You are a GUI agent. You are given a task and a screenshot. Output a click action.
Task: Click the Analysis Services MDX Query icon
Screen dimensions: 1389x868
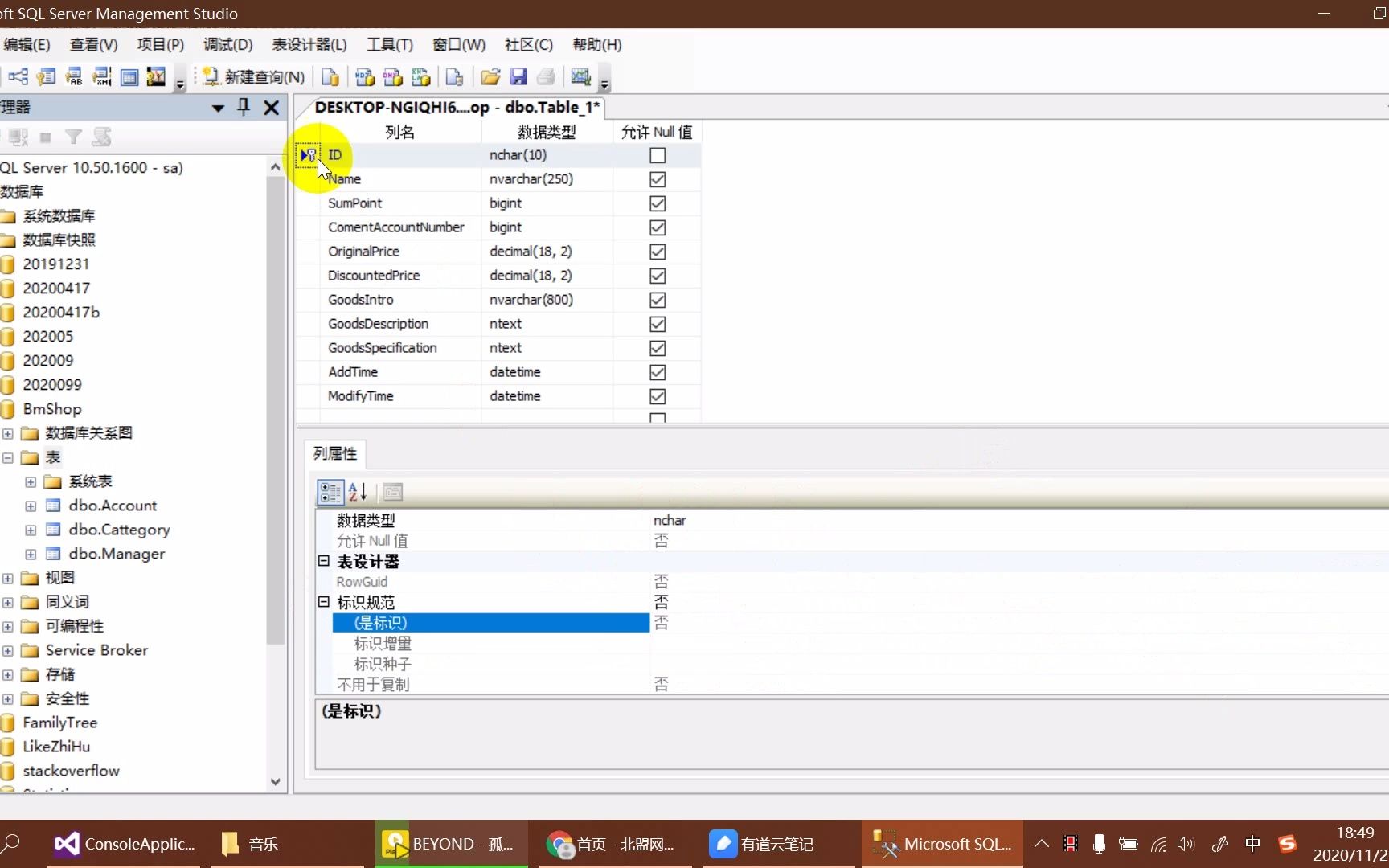[x=365, y=76]
